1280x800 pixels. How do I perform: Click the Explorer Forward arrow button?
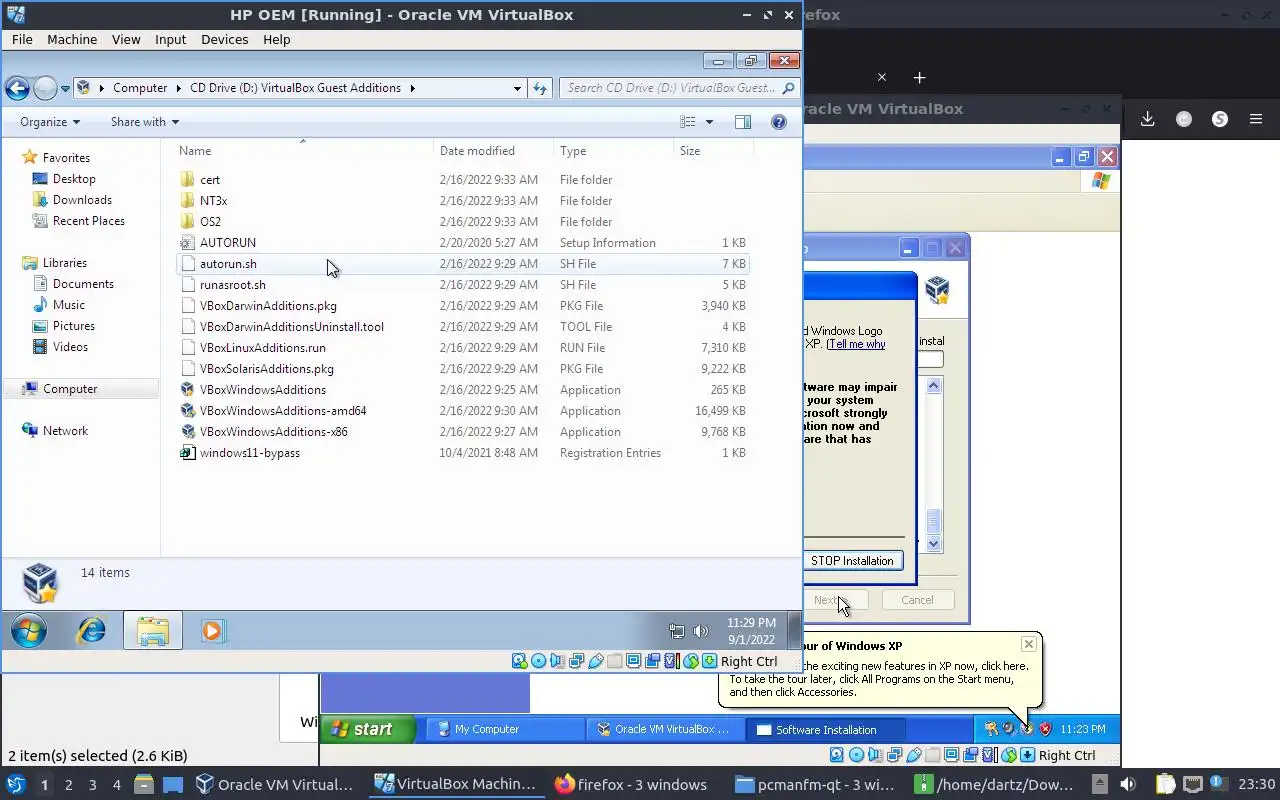pos(45,88)
